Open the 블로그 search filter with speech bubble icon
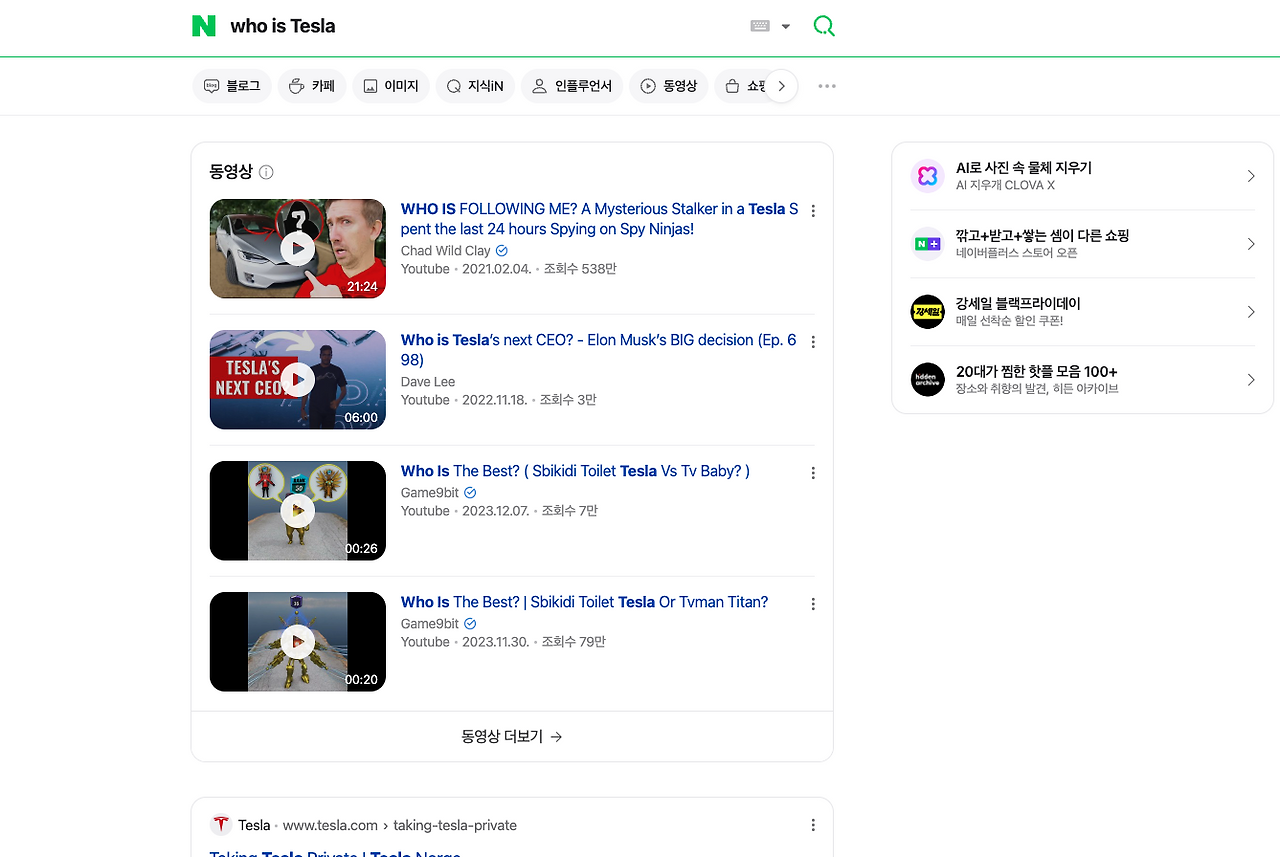The height and width of the screenshot is (857, 1280). click(210, 86)
